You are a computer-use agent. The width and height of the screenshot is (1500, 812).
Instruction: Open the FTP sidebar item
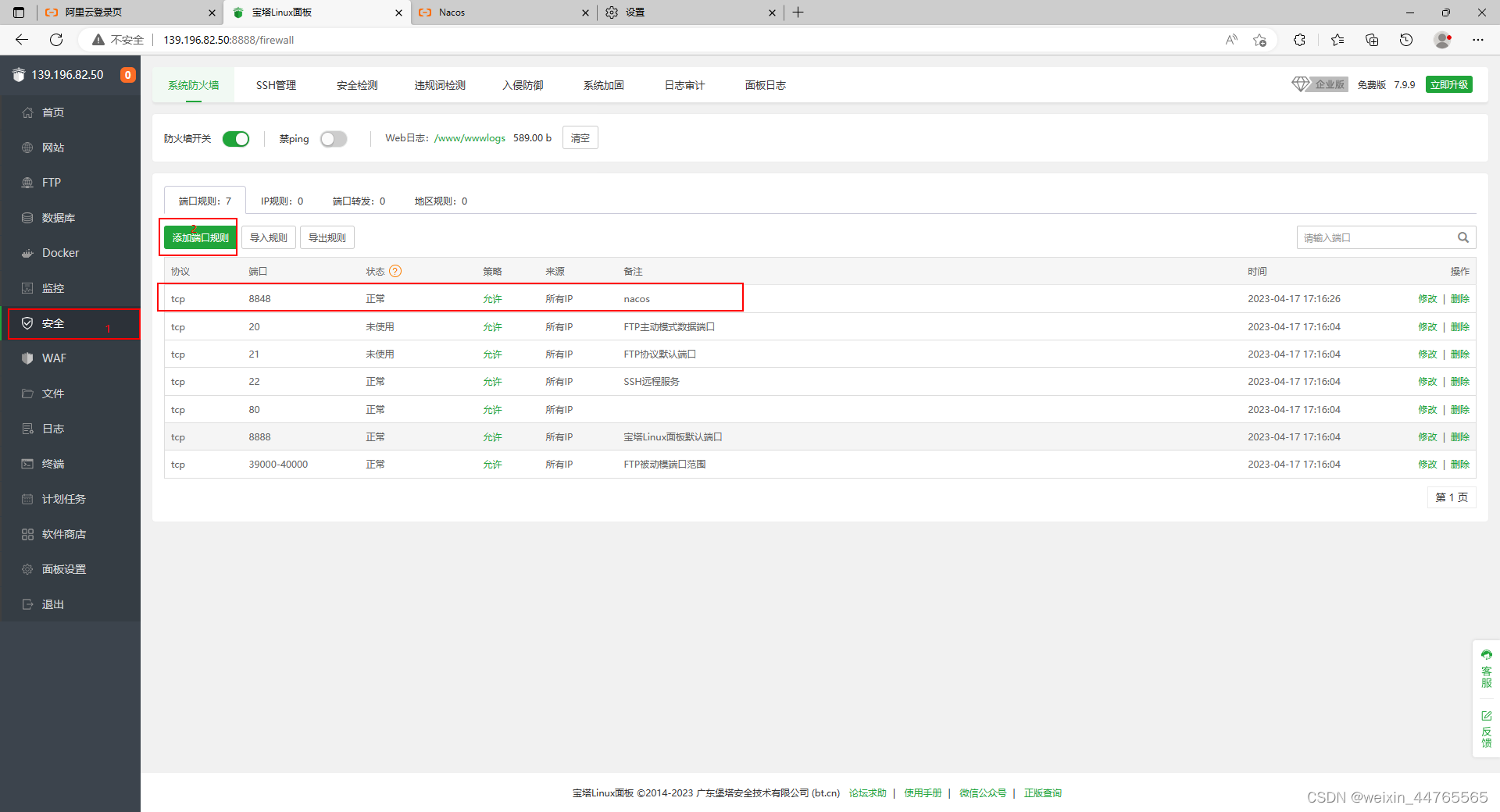(70, 183)
